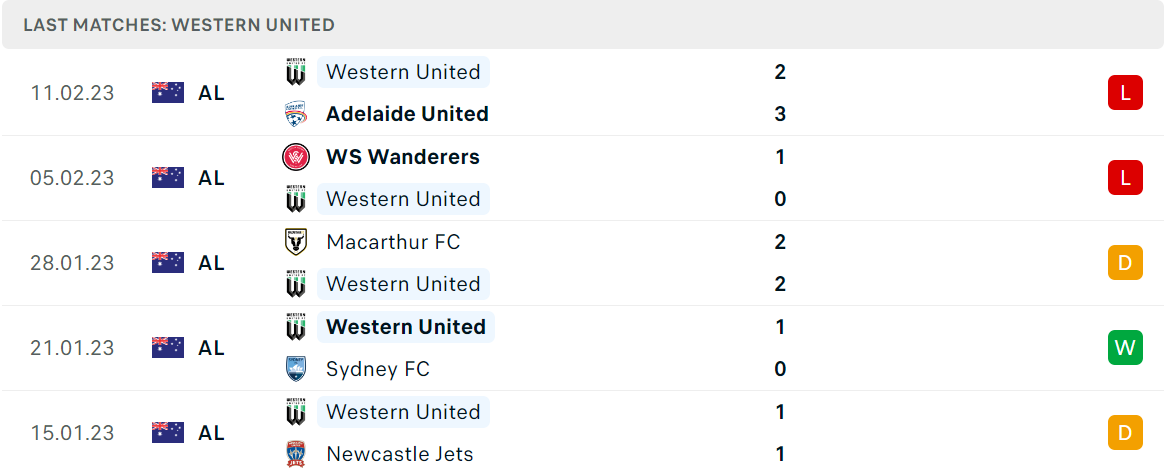
Task: Click the Sydney FC club crest
Action: [296, 369]
